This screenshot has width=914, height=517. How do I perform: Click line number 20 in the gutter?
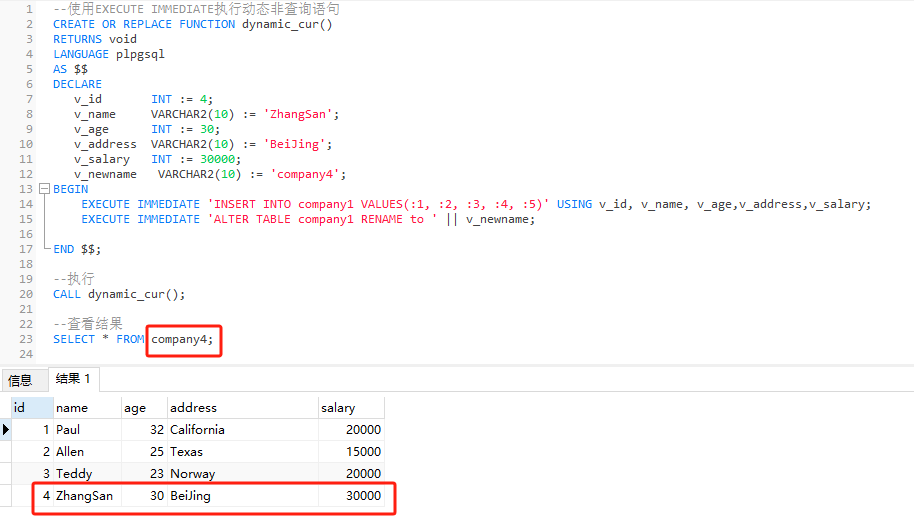(x=26, y=294)
